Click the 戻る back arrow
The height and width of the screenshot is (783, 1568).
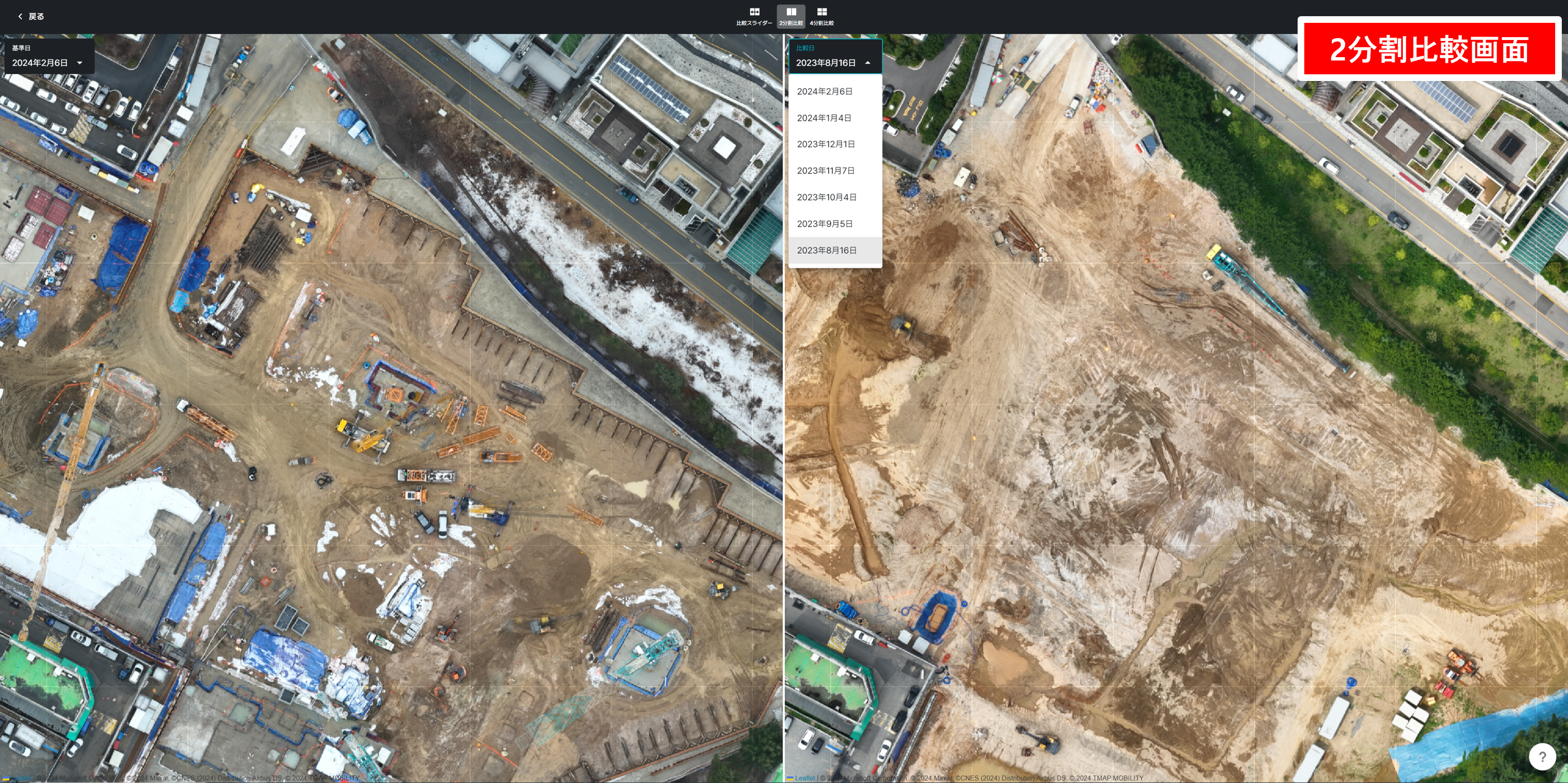coord(20,17)
